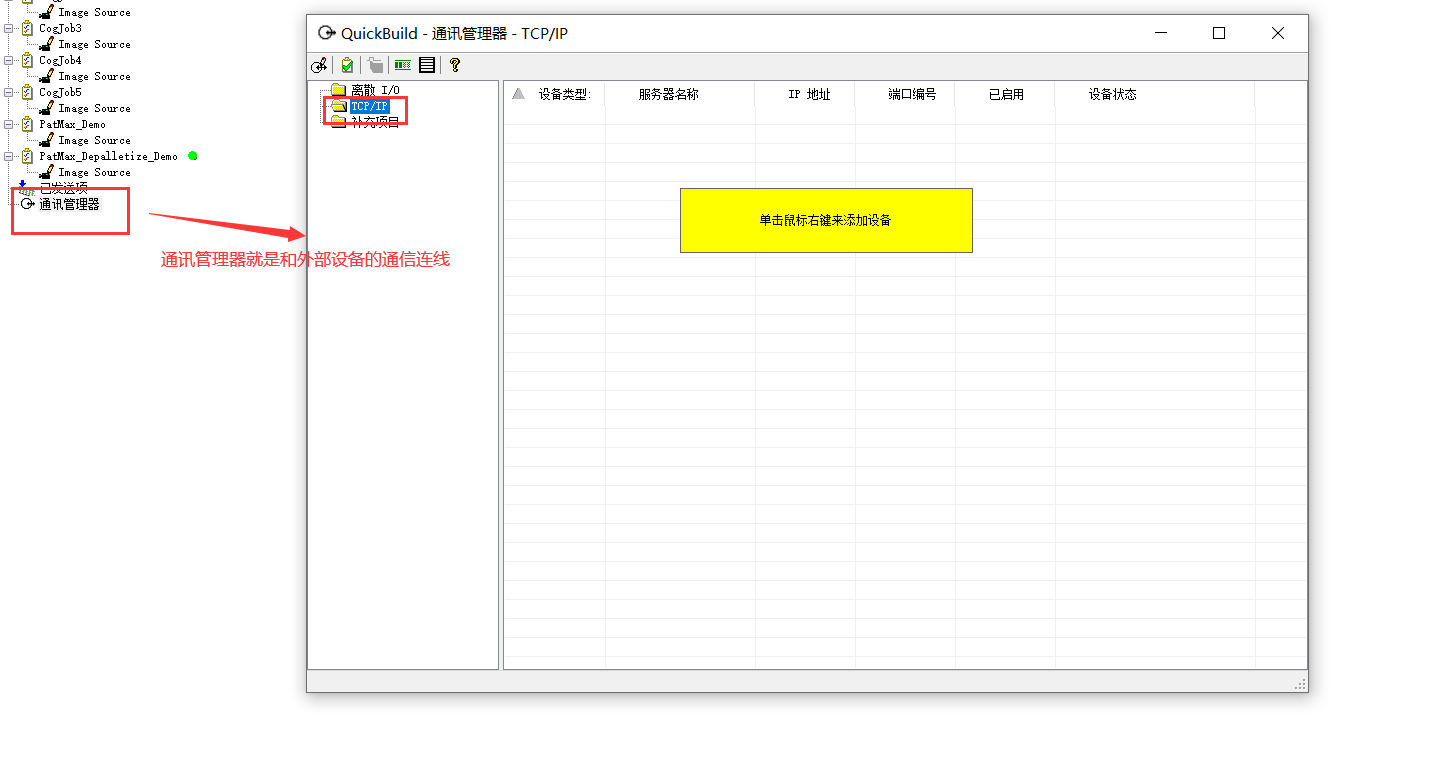This screenshot has width=1455, height=784.
Task: Click the green I/O board toolbar icon
Action: click(401, 65)
